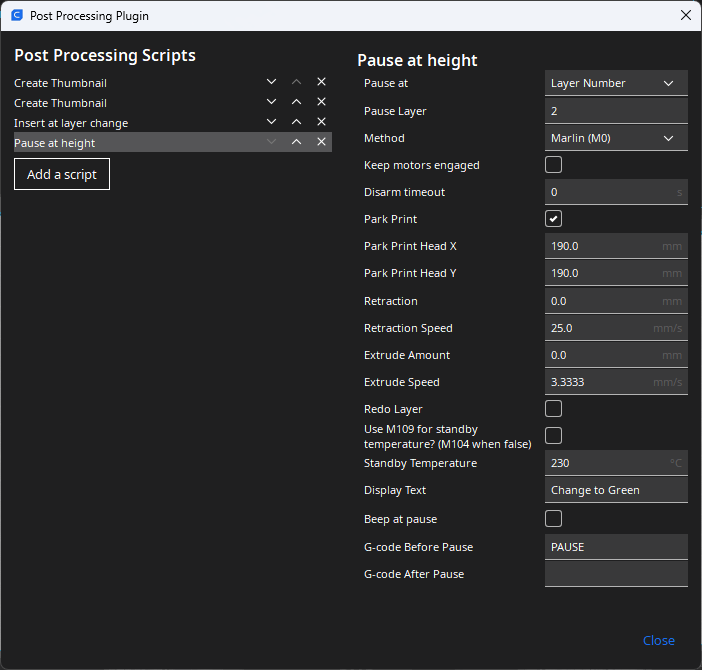Click the Add a script button

[62, 174]
